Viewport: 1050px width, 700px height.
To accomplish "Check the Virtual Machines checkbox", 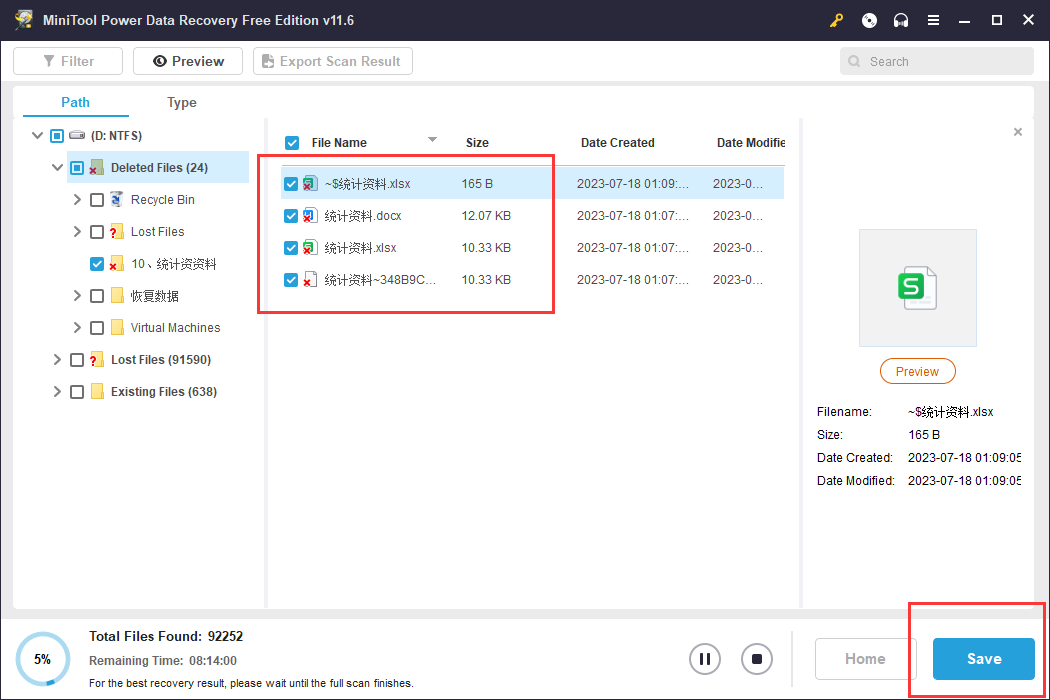I will [96, 328].
